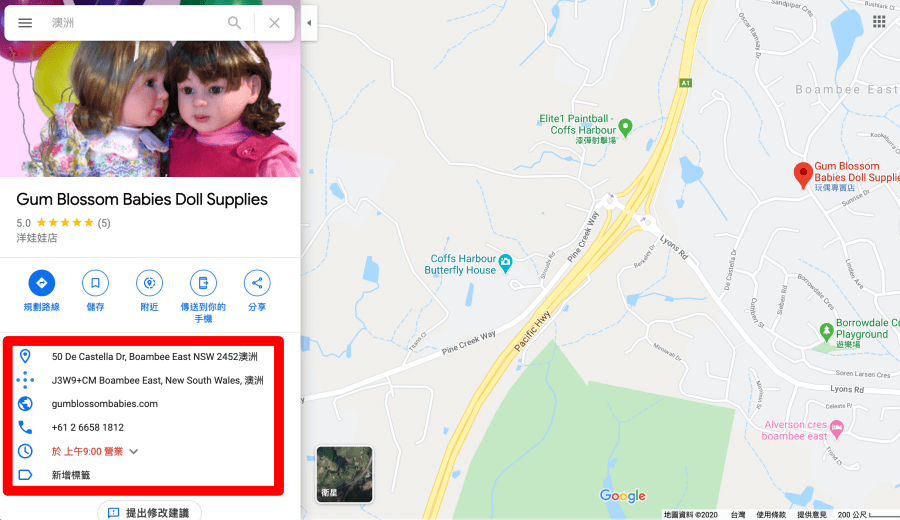Image resolution: width=900 pixels, height=520 pixels.
Task: Clear the search with the X icon
Action: [x=274, y=23]
